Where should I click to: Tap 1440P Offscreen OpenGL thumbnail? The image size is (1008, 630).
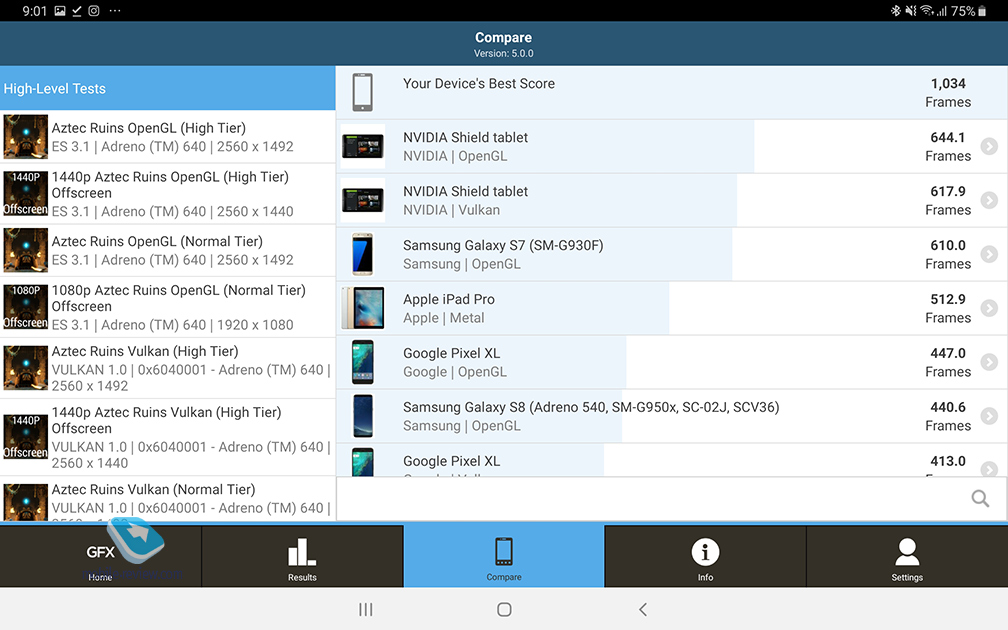pos(25,193)
